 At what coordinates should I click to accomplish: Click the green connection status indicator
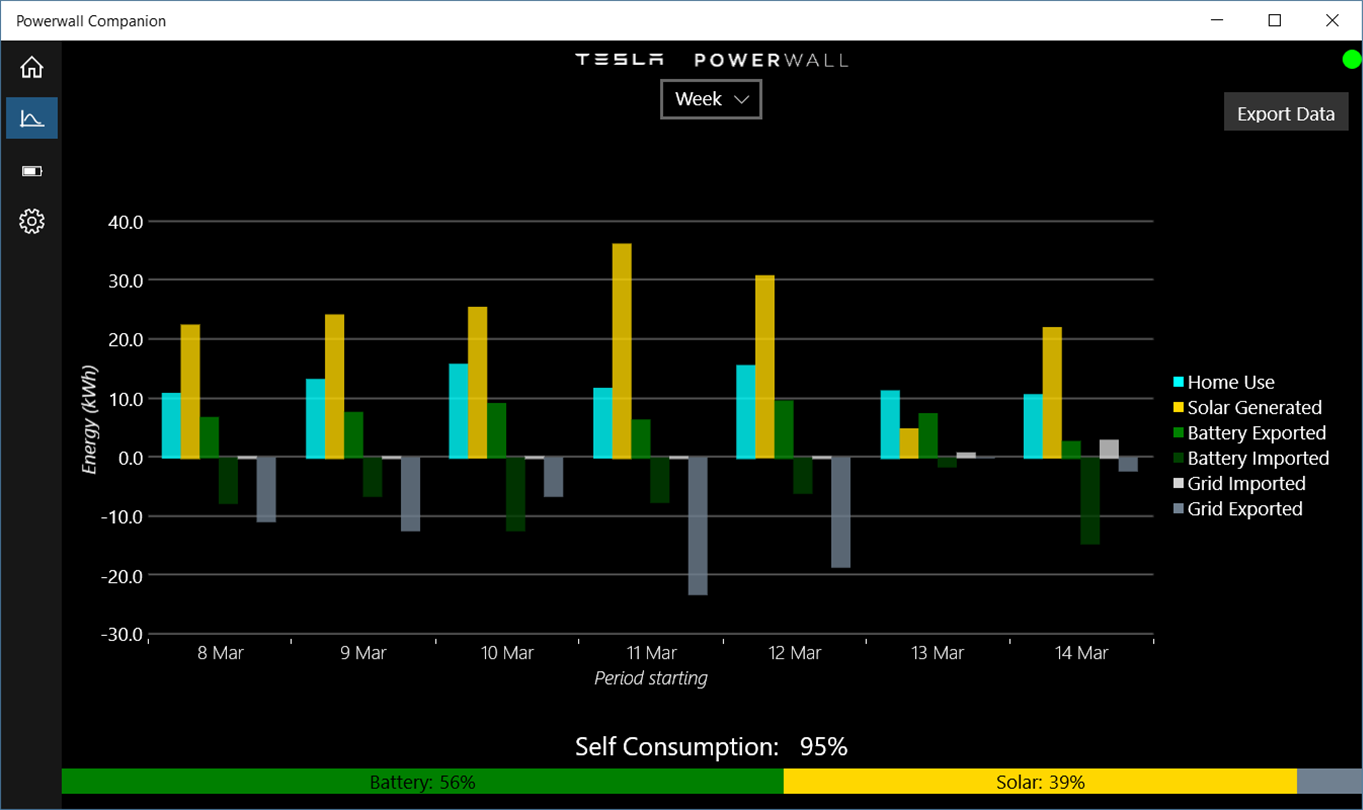coord(1352,60)
